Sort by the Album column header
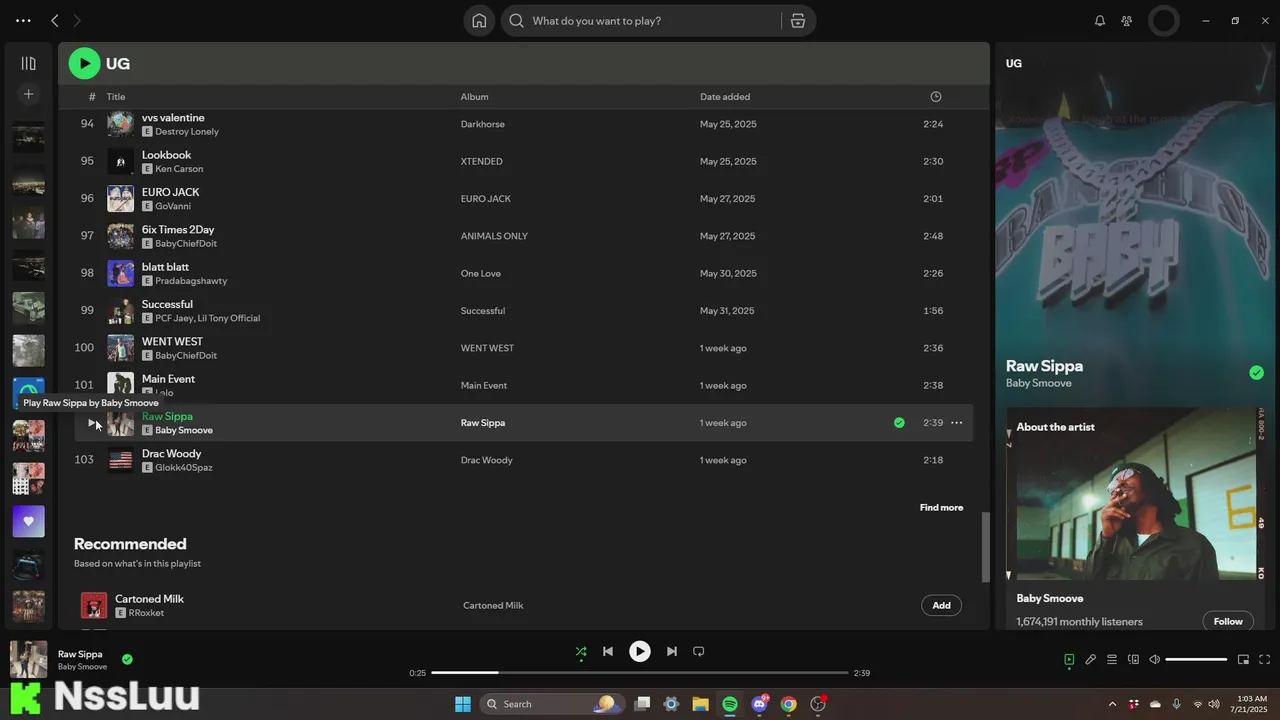This screenshot has width=1280, height=720. click(x=474, y=97)
